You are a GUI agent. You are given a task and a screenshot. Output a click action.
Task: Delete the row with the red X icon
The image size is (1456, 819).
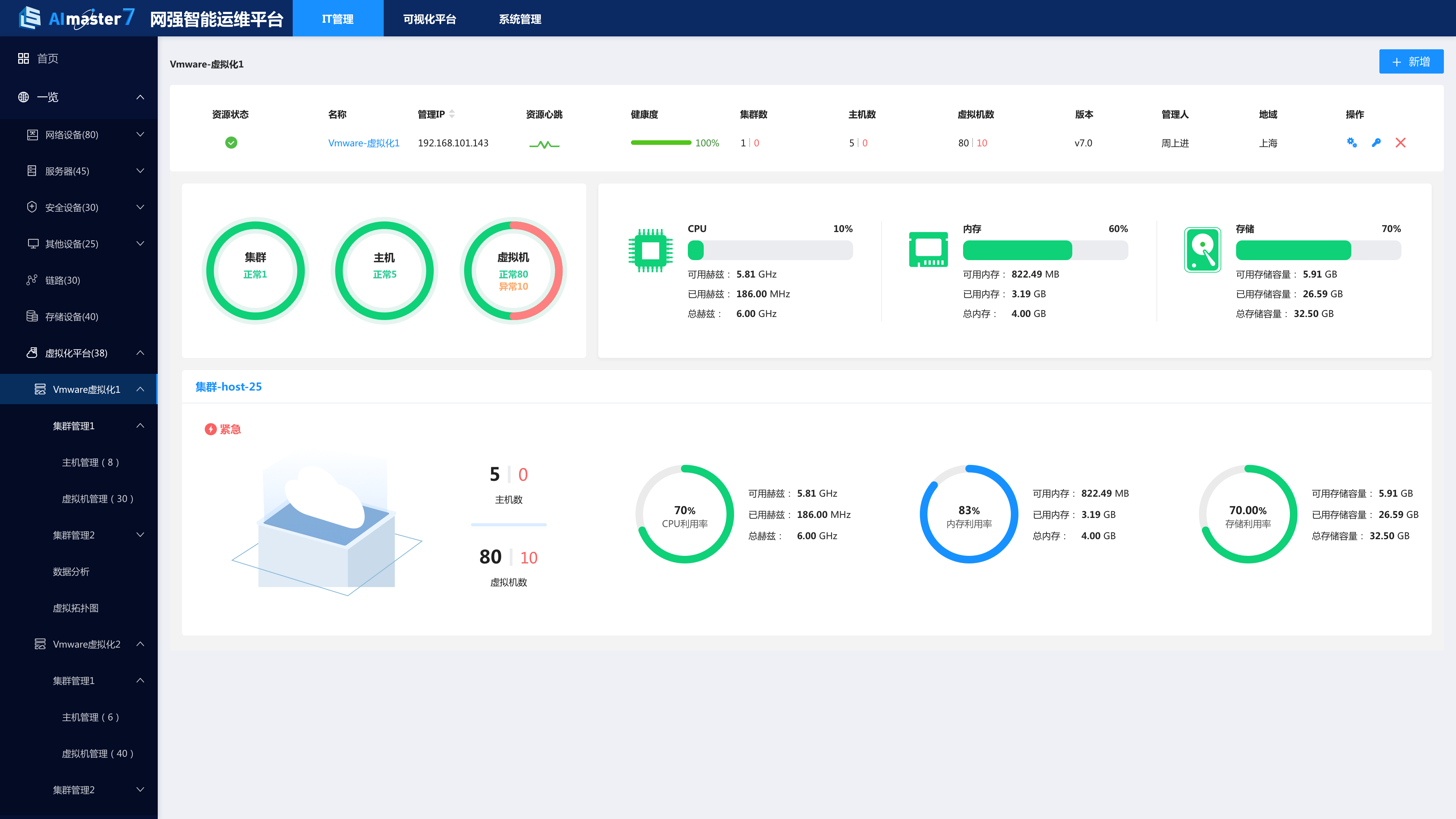point(1401,143)
